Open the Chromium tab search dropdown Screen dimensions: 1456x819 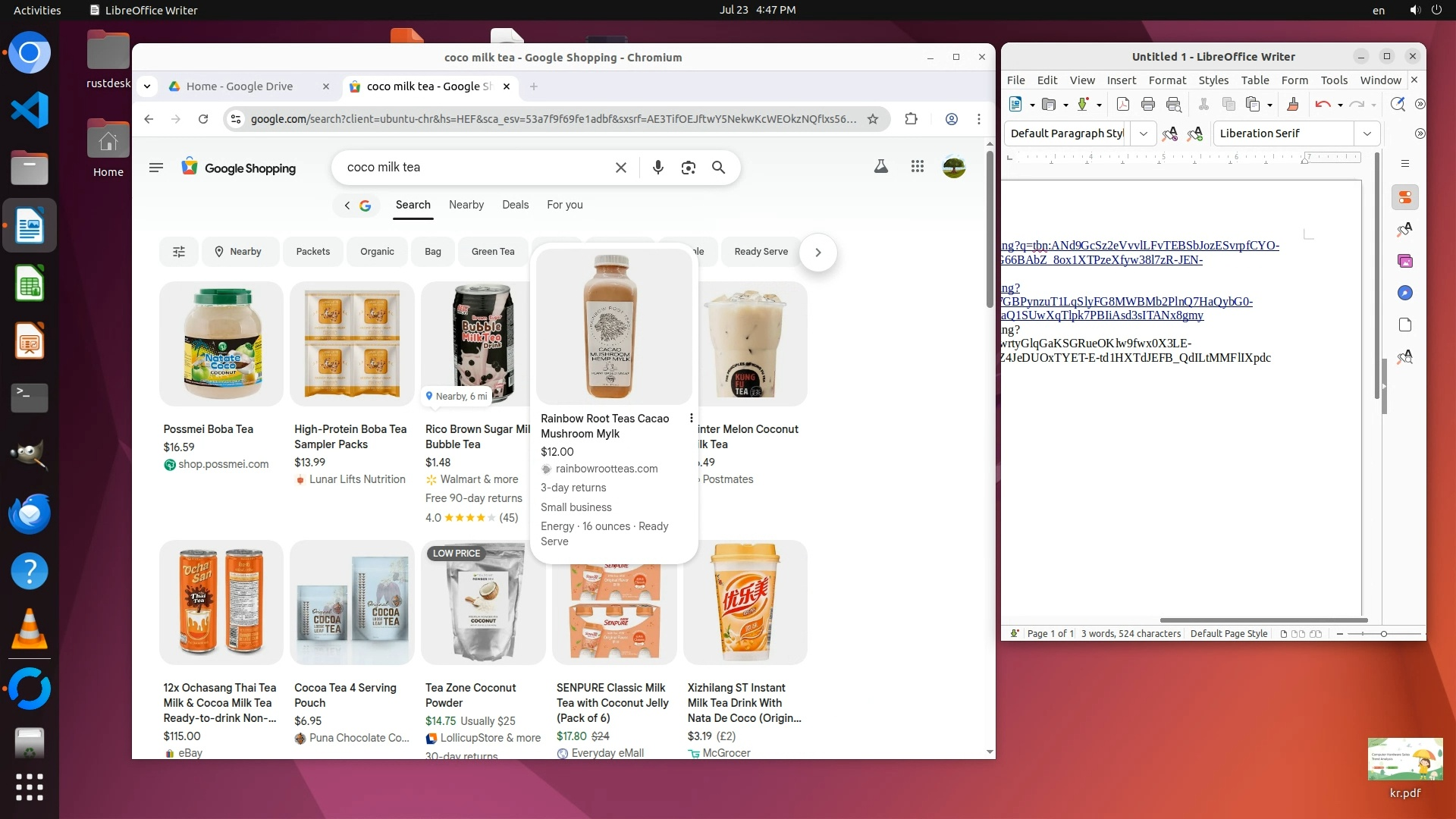[147, 86]
